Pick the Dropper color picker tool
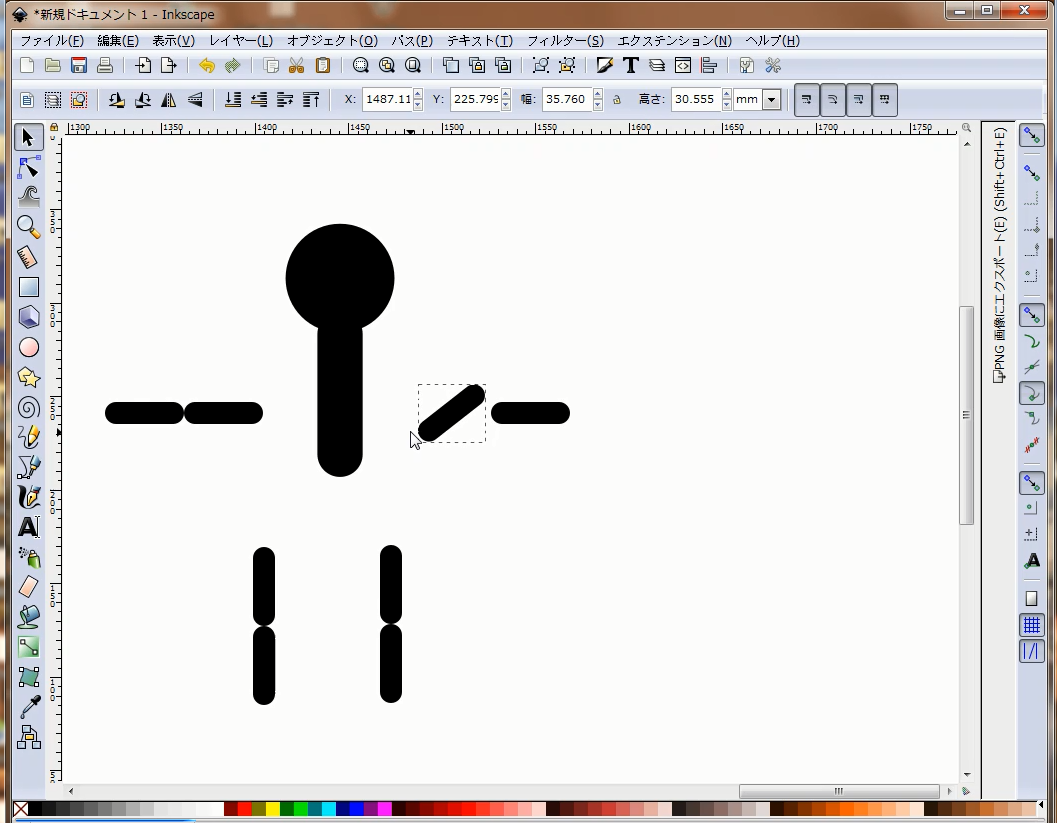Viewport: 1057px width, 823px height. coord(29,708)
